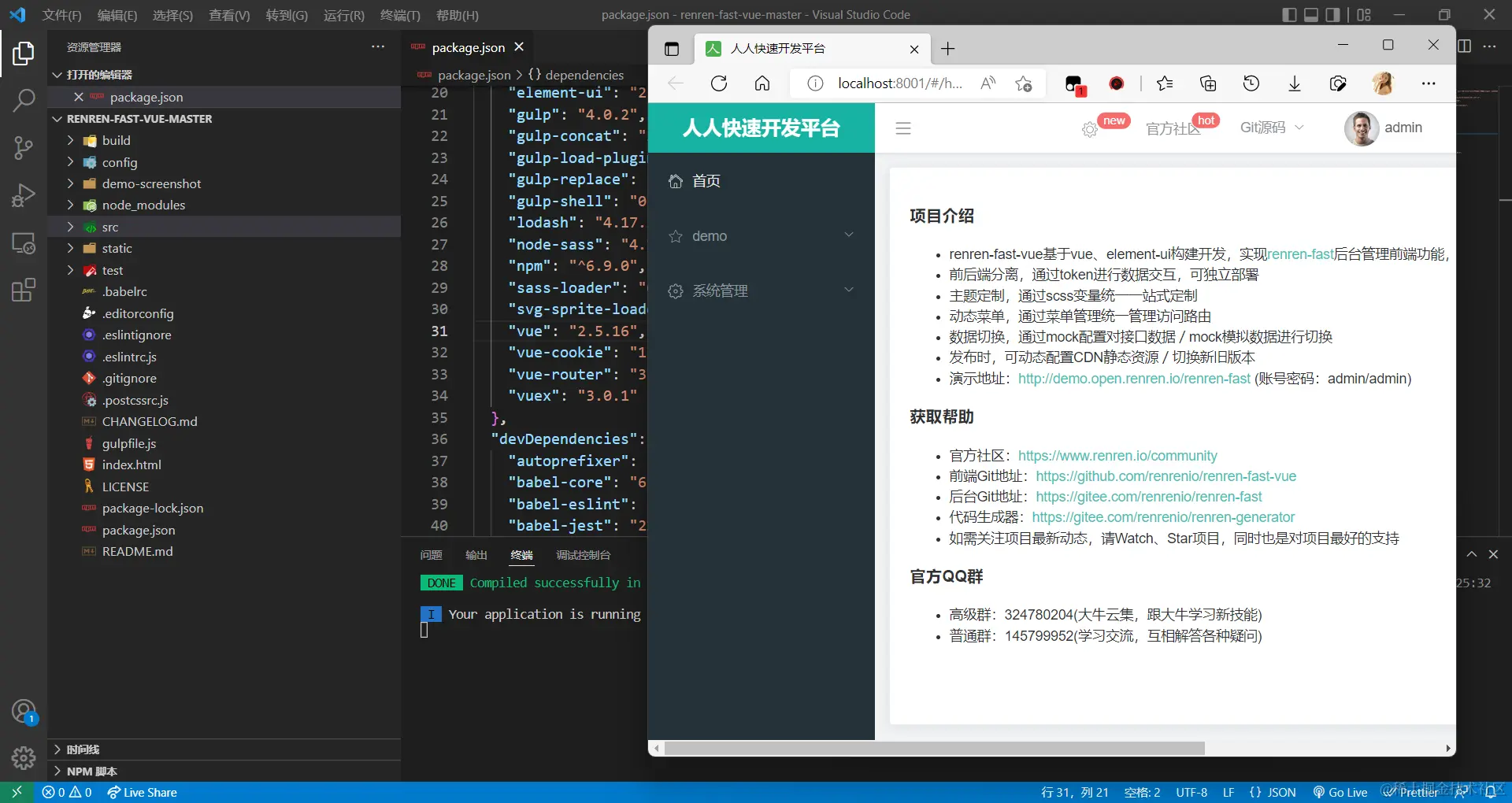
Task: Go to 首页 in renren sidebar
Action: 762,180
